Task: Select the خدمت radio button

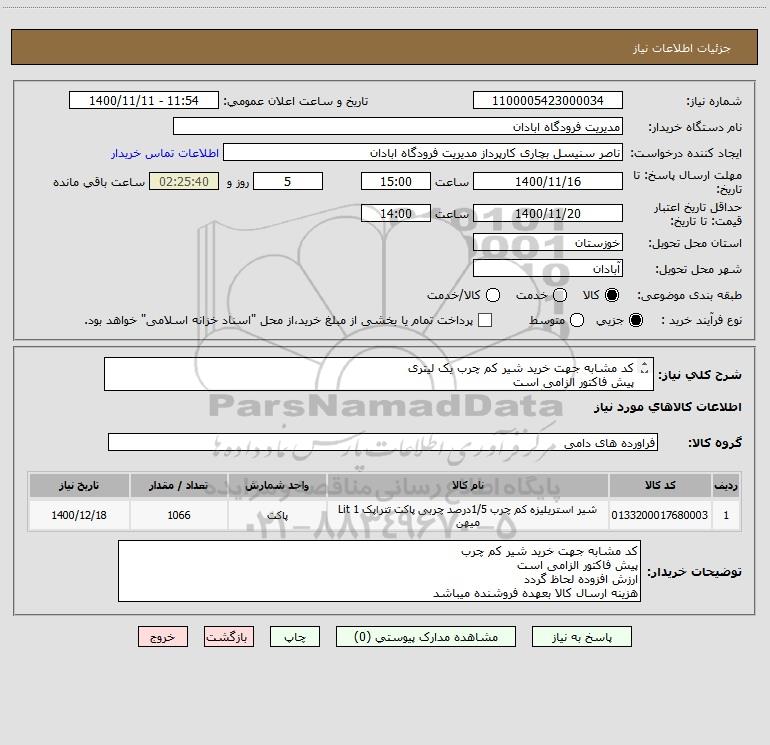Action: coord(560,295)
